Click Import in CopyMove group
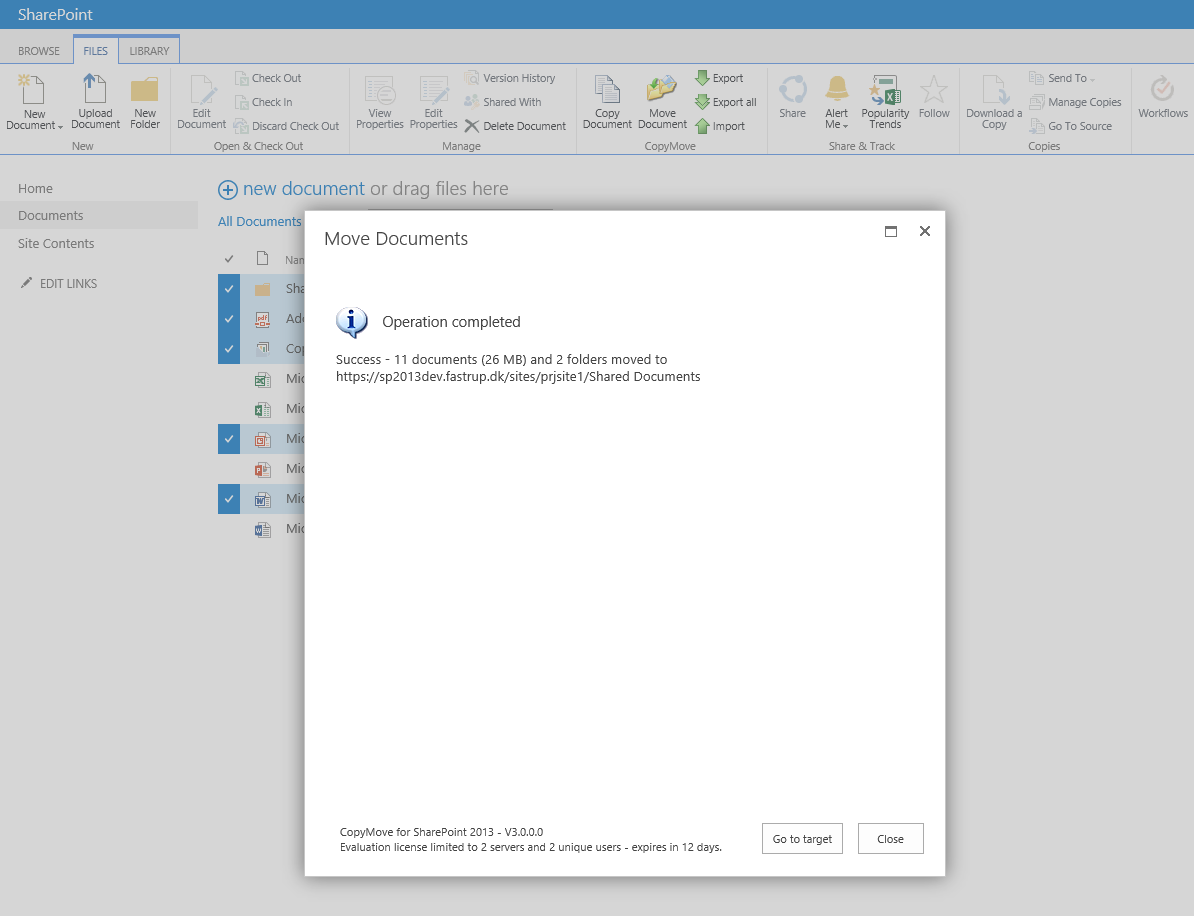This screenshot has width=1194, height=916. pyautogui.click(x=720, y=126)
